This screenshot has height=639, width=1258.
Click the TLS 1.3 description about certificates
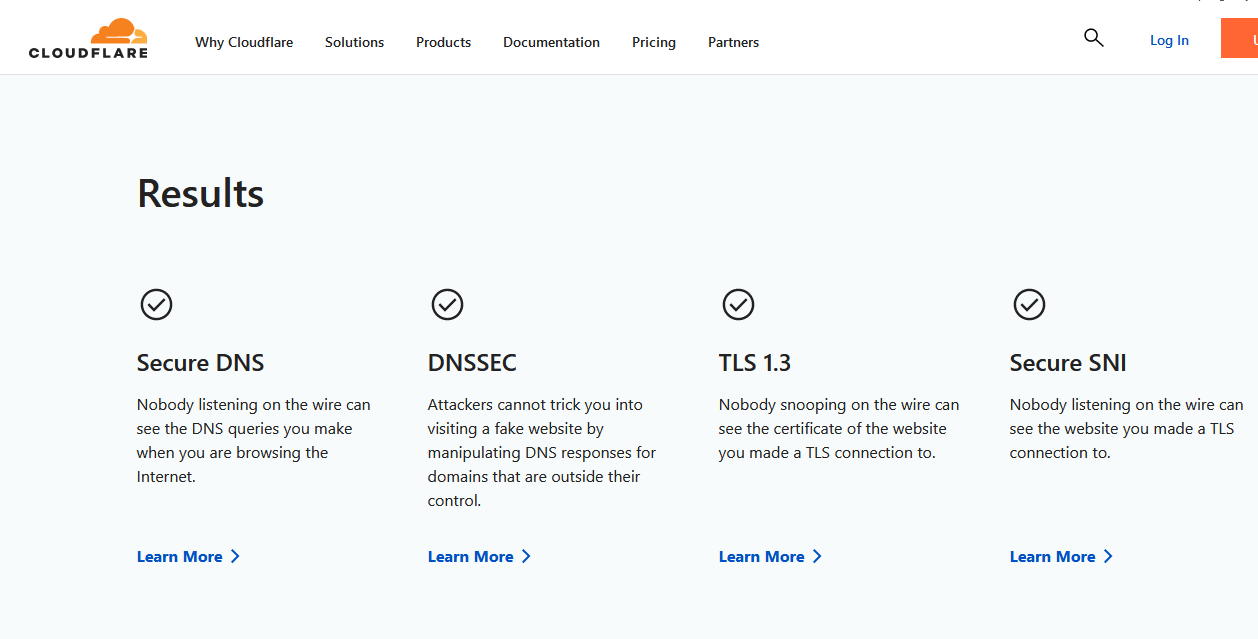point(839,429)
